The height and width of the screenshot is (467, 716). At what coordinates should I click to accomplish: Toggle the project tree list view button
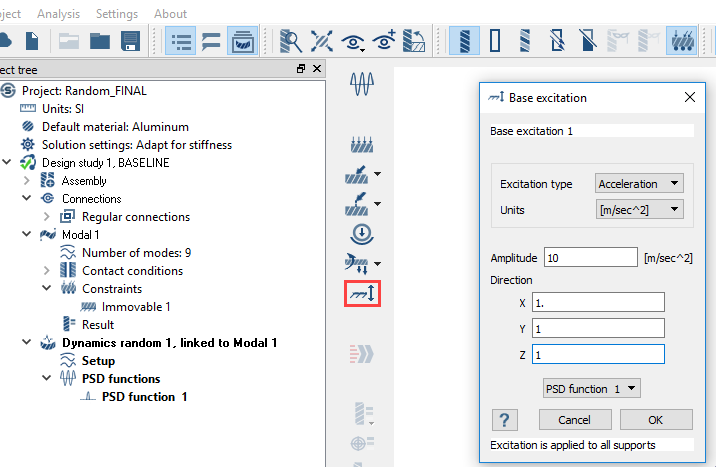coord(181,41)
